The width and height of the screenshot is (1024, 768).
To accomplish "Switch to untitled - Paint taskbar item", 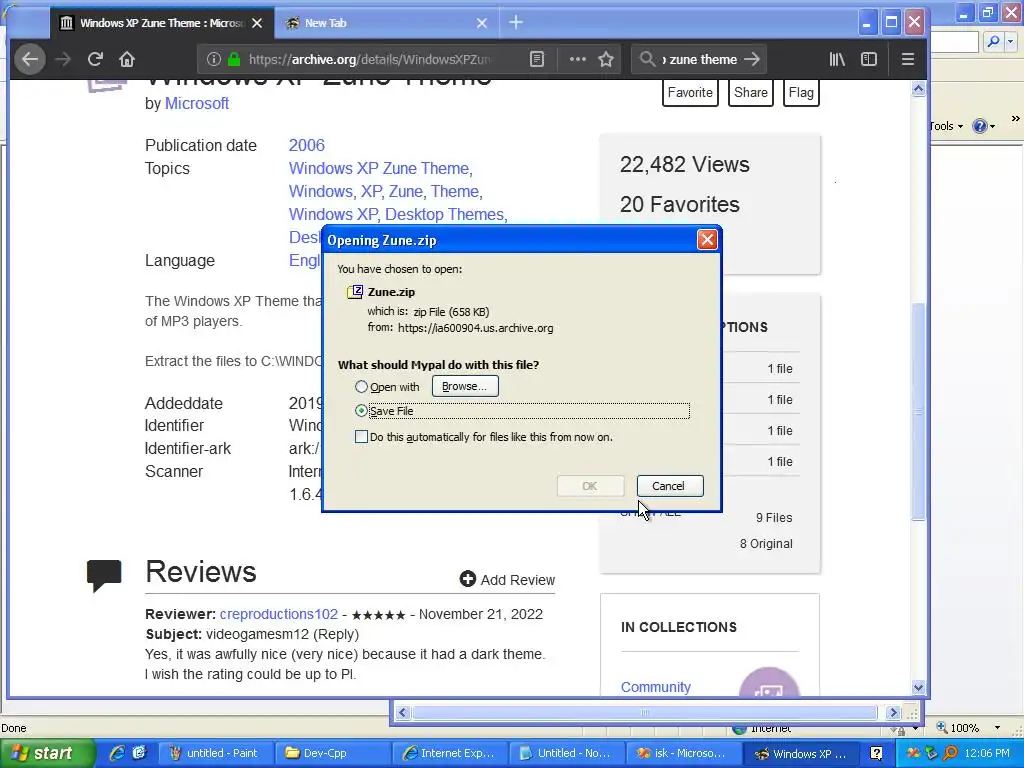I will (x=214, y=753).
